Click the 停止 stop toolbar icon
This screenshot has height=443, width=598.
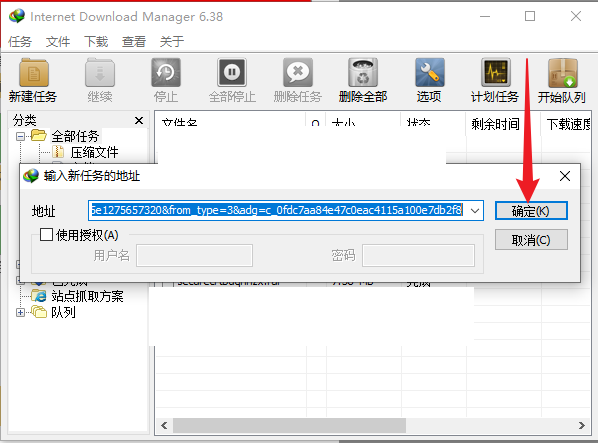pos(166,72)
